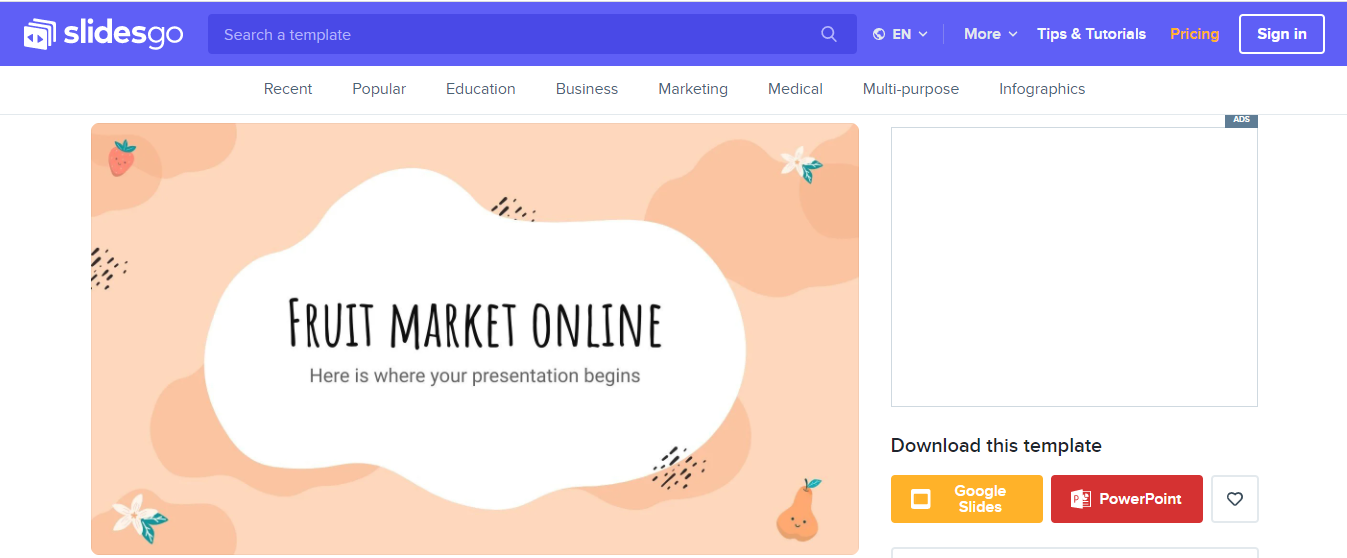Visit Tips & Tutorials page
The image size is (1347, 558).
click(1091, 34)
